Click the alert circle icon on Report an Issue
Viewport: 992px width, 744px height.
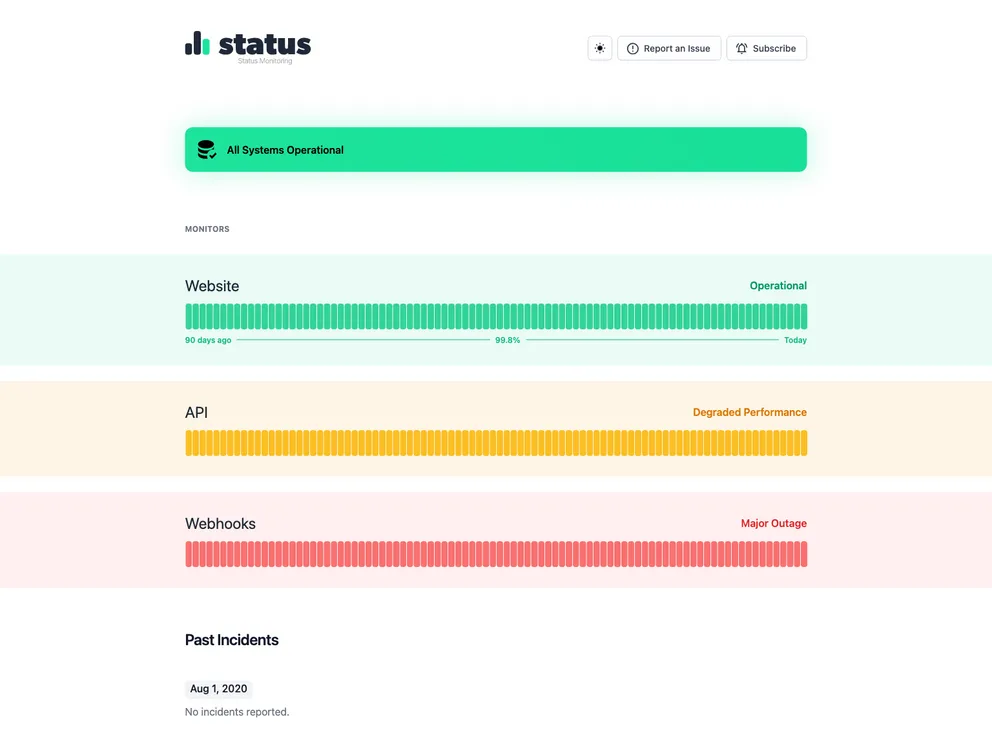[632, 47]
